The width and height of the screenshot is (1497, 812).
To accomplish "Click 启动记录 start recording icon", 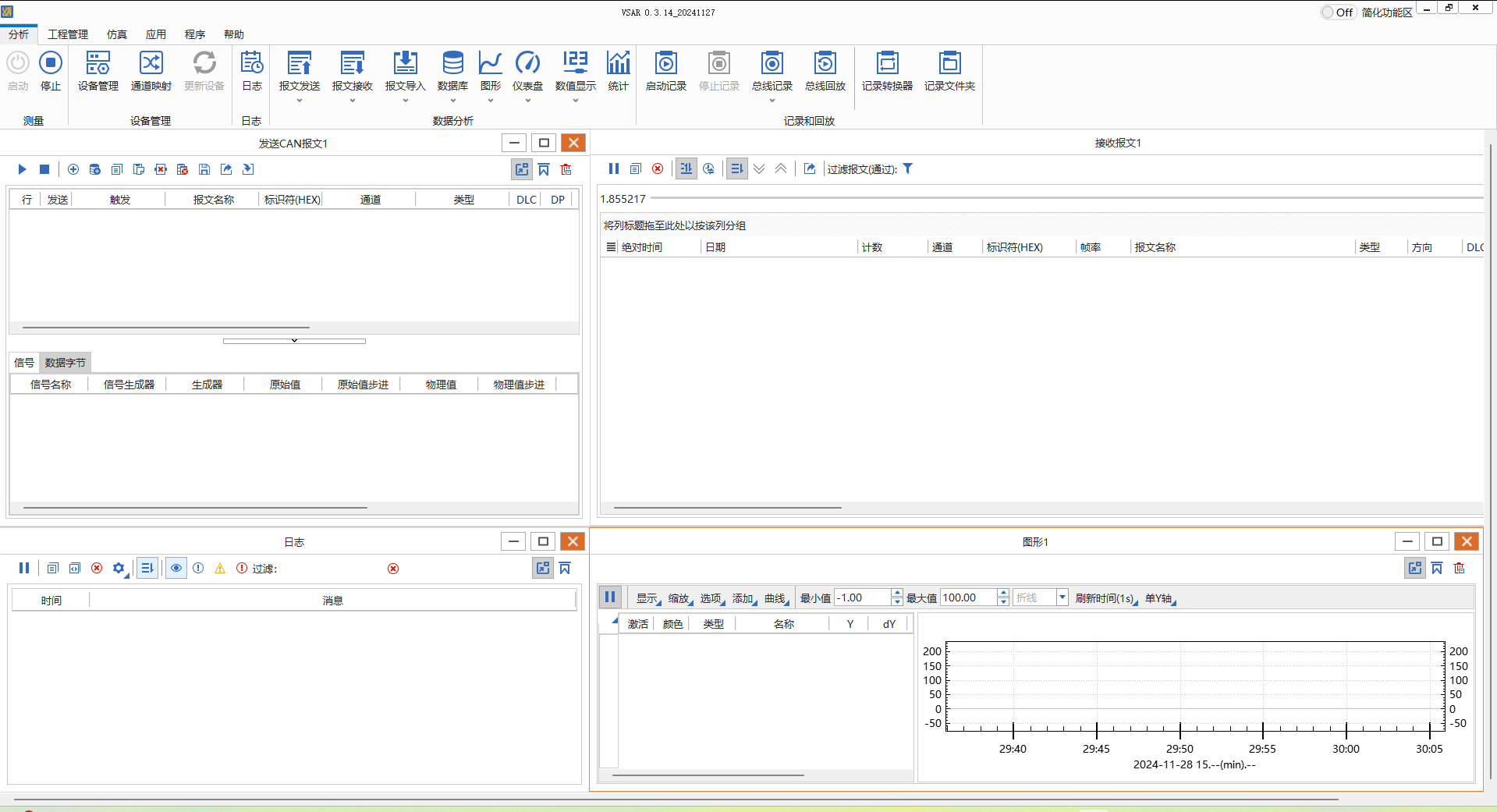I will pos(666,71).
